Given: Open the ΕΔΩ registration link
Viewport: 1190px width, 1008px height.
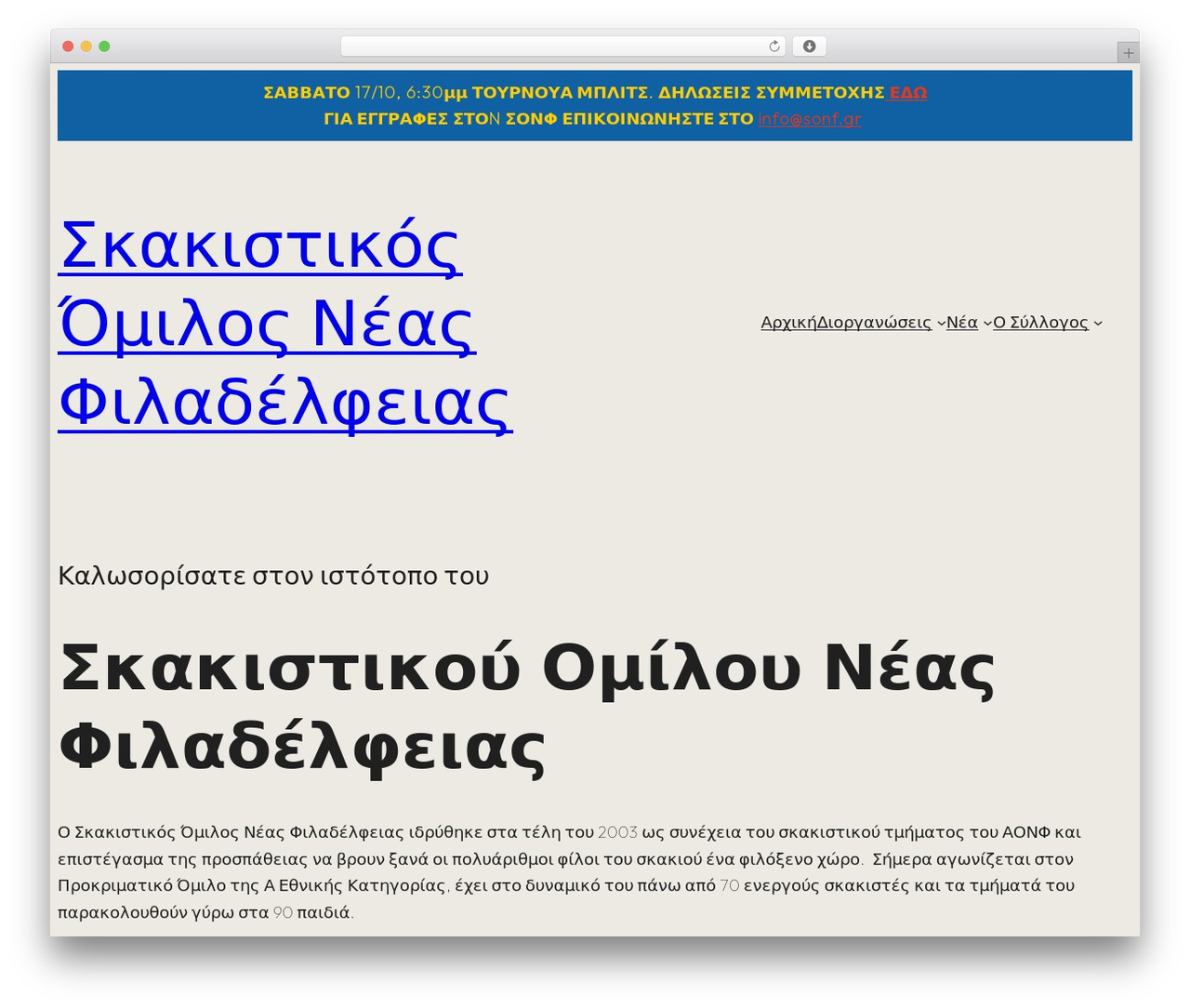Looking at the screenshot, I should pos(908,92).
